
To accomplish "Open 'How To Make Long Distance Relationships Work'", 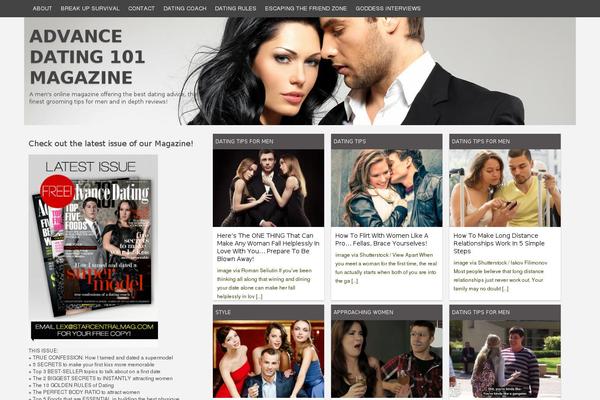I will pyautogui.click(x=499, y=243).
